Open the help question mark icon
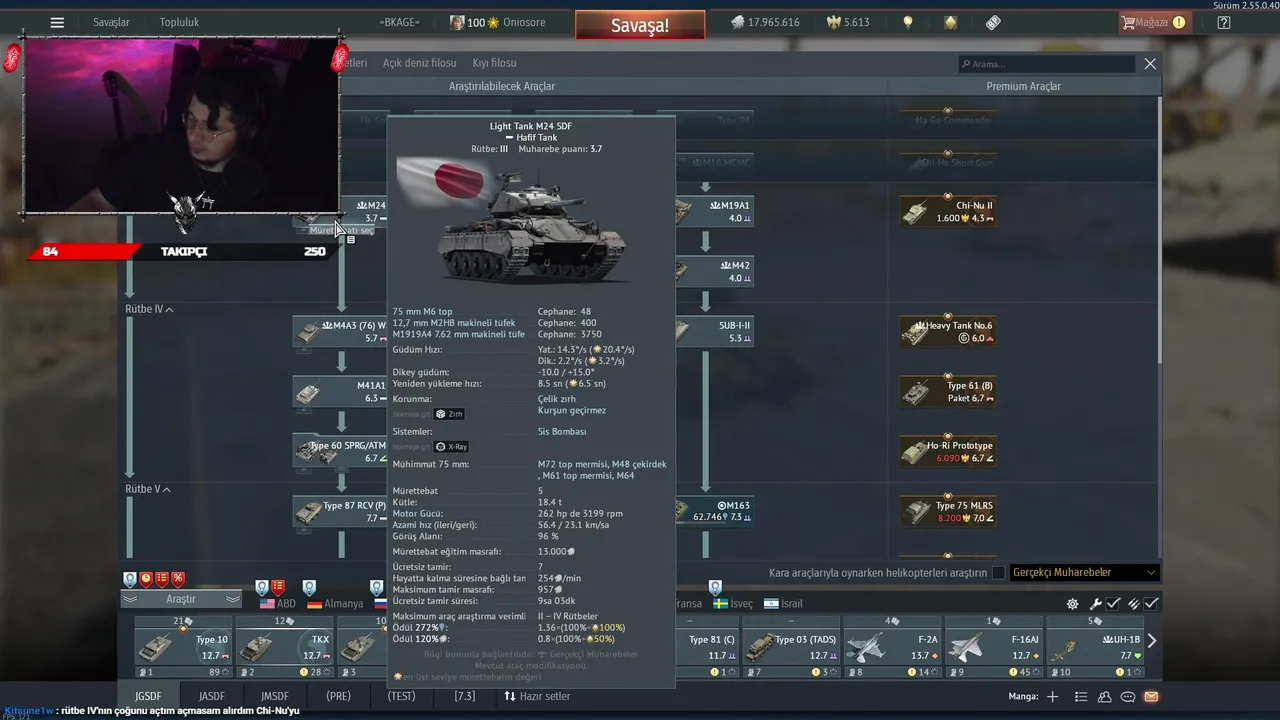The image size is (1280, 720). [1224, 22]
